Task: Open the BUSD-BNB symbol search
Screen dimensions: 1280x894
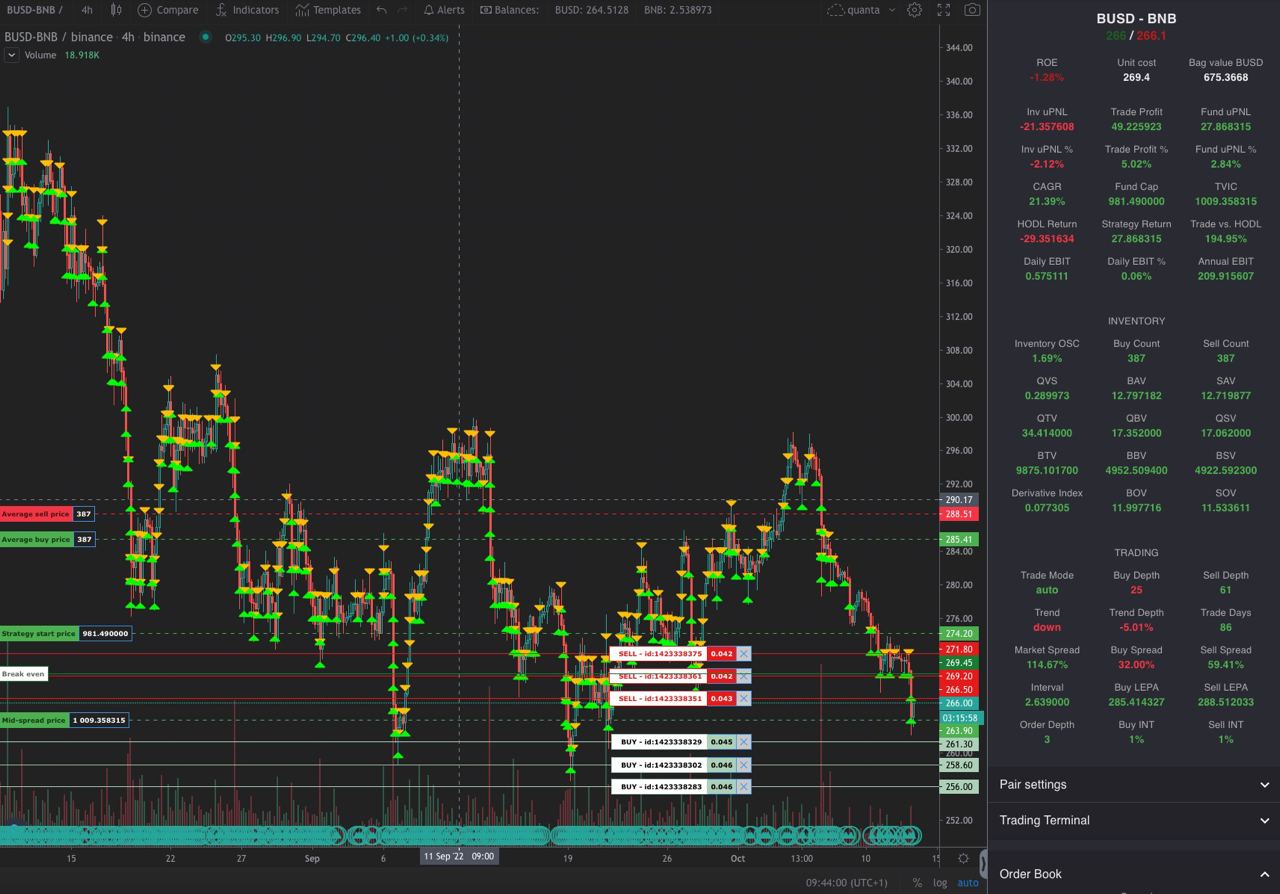Action: pyautogui.click(x=34, y=10)
